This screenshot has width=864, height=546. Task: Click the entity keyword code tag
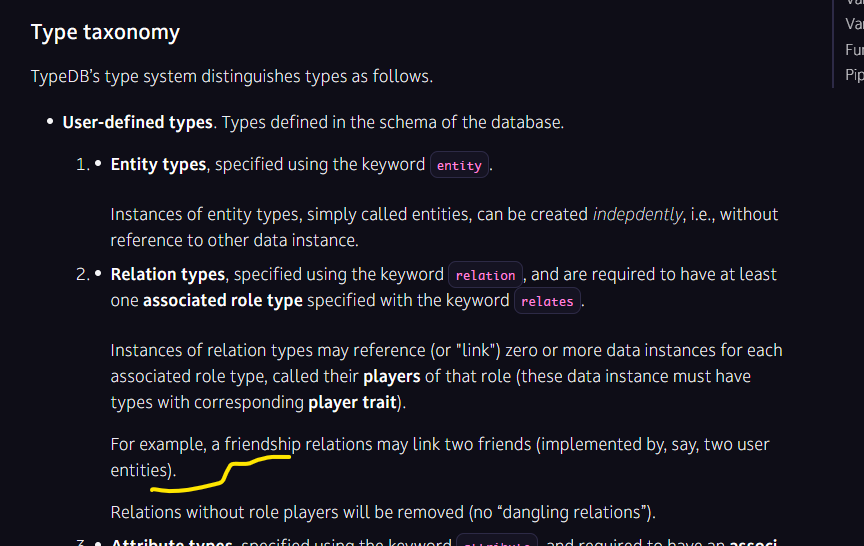click(x=459, y=165)
